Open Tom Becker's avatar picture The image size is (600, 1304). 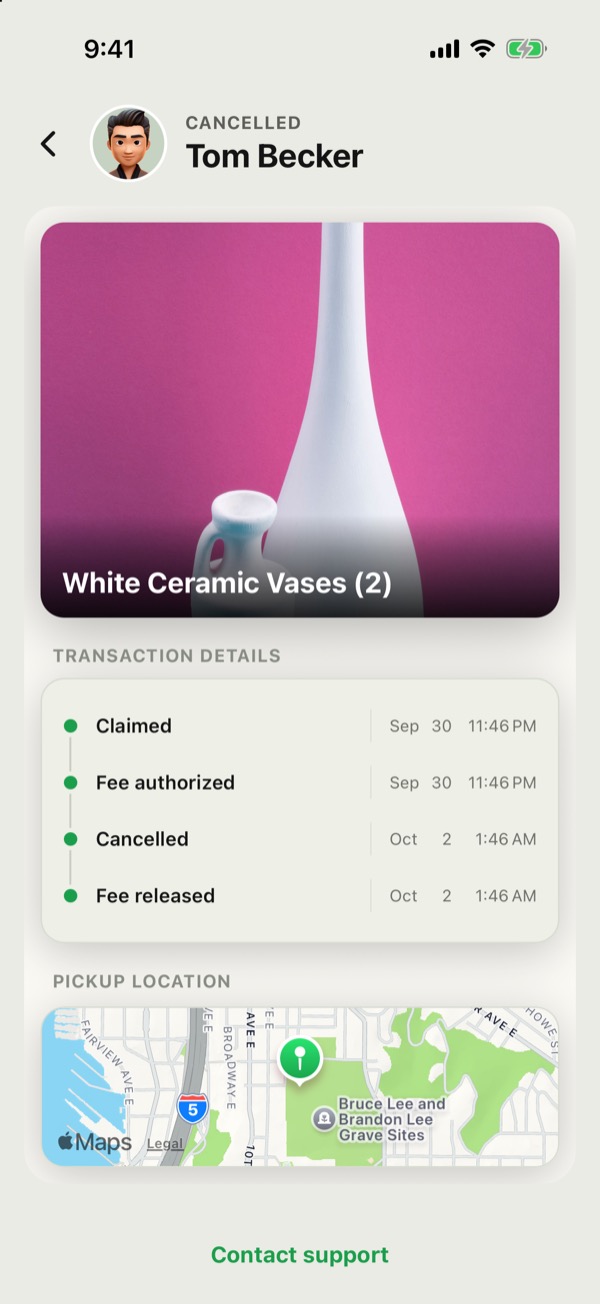[x=129, y=144]
